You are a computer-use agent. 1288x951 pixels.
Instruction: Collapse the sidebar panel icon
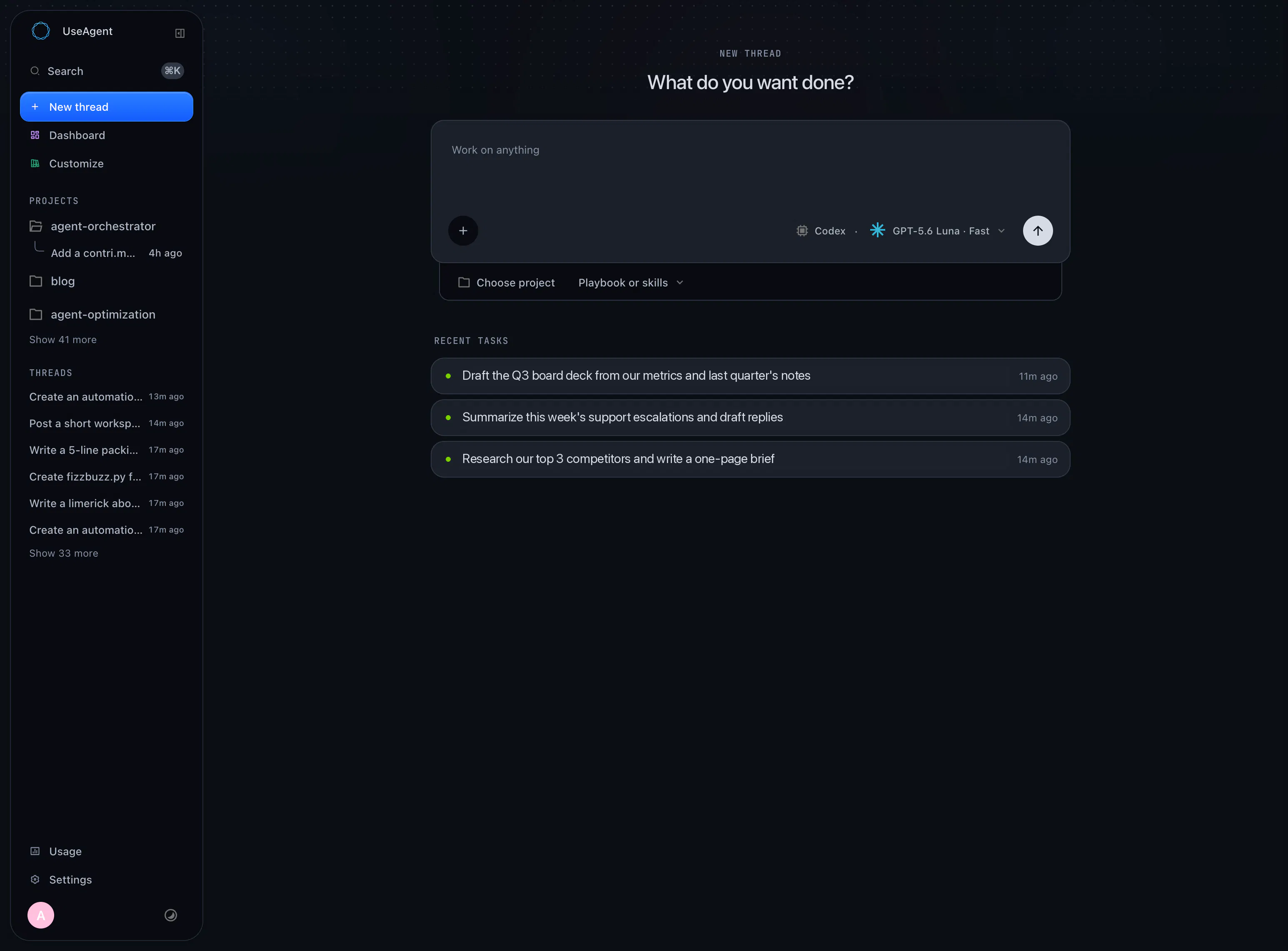pos(180,33)
